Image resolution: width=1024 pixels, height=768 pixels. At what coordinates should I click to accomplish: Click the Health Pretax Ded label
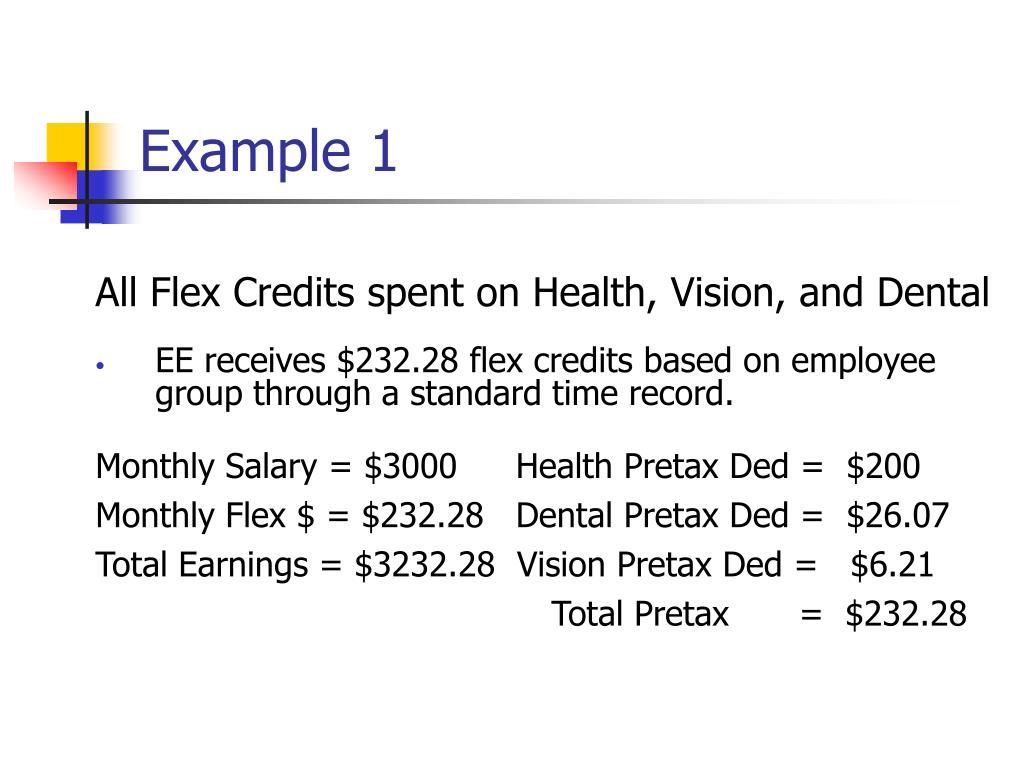pyautogui.click(x=652, y=467)
